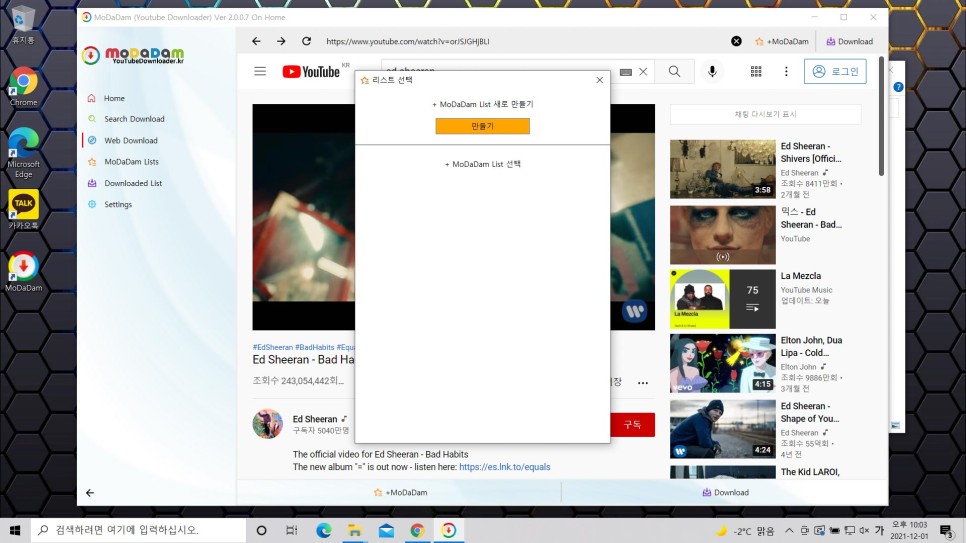Screen dimensions: 966x543
Task: Select Web Download in sidebar
Action: (x=131, y=141)
